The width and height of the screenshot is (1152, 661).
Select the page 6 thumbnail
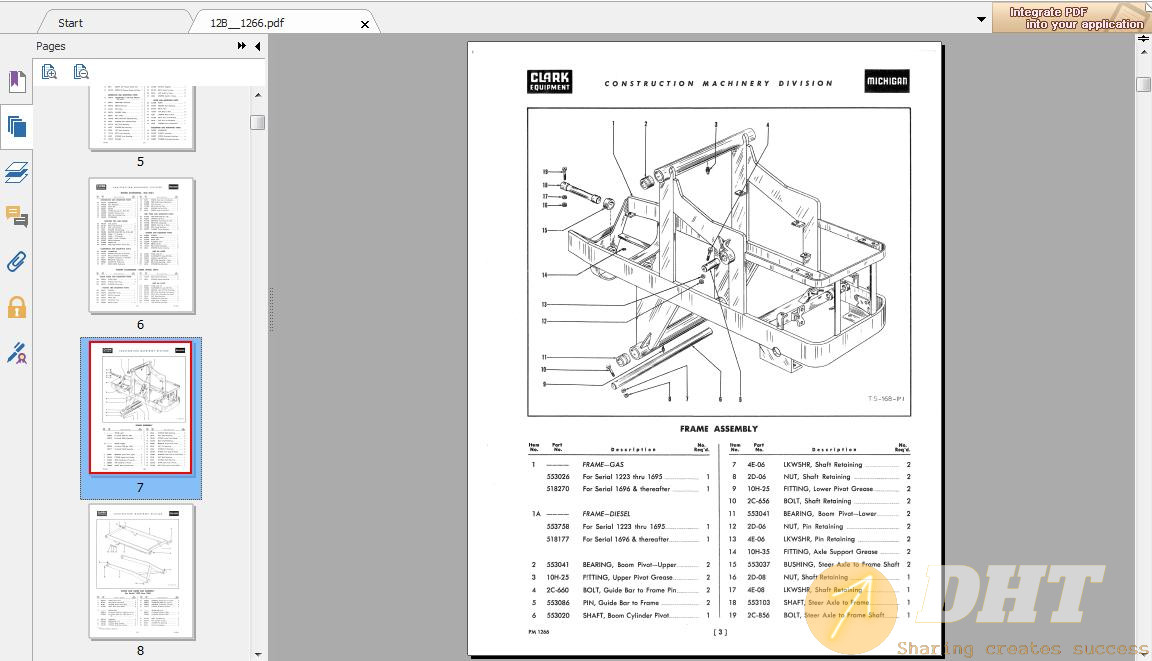142,245
